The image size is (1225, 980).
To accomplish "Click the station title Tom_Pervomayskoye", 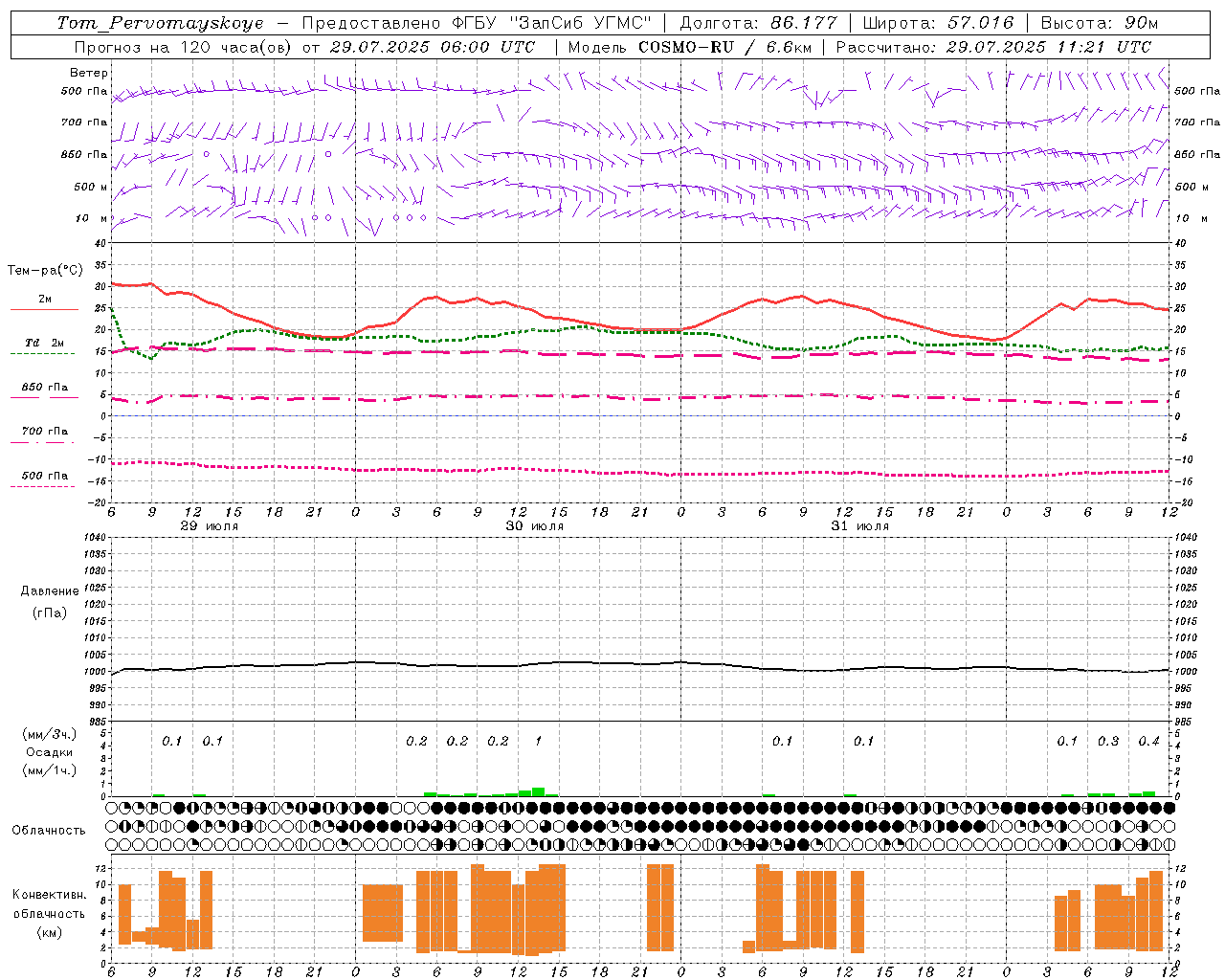I will tap(161, 23).
